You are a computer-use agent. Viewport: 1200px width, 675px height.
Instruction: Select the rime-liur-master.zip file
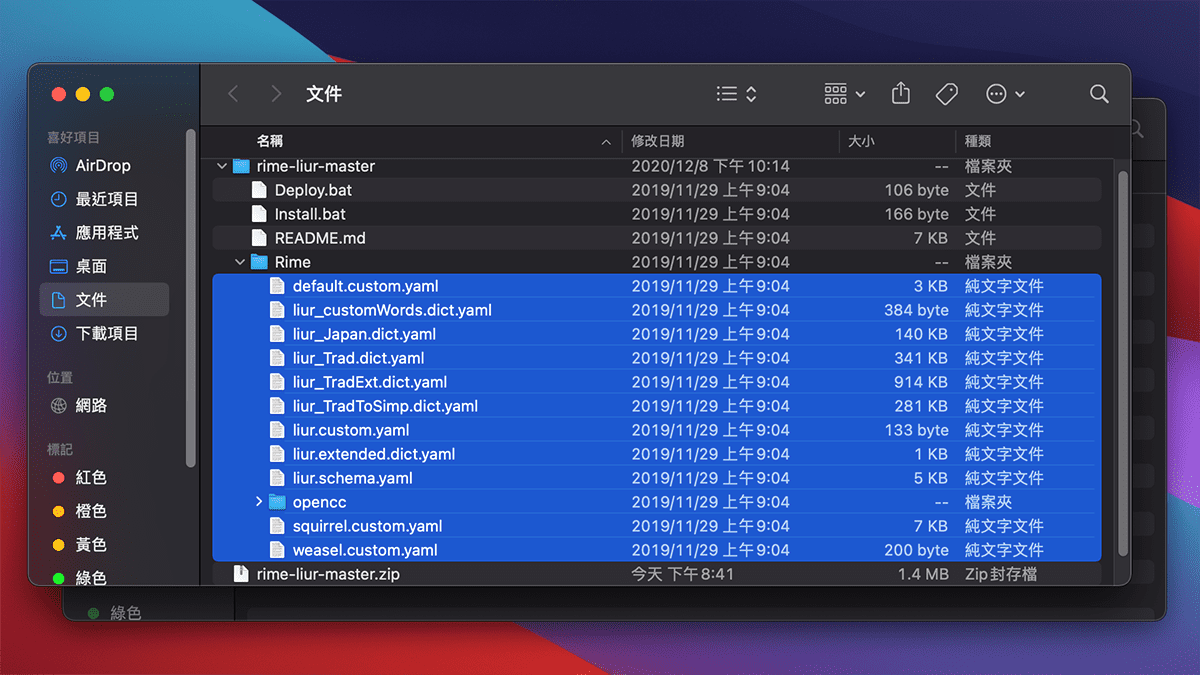pyautogui.click(x=328, y=574)
